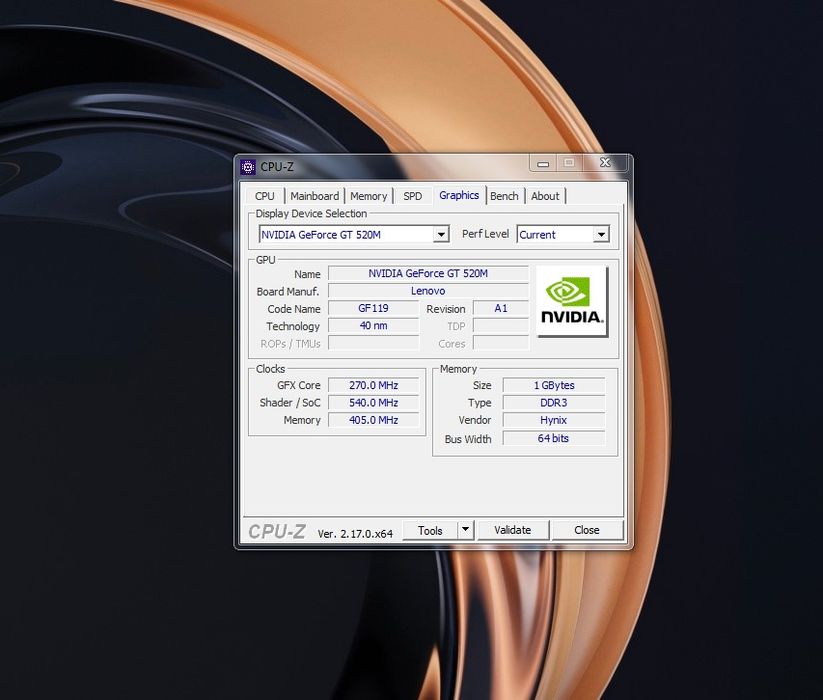823x700 pixels.
Task: Open the Bench tab
Action: [504, 196]
